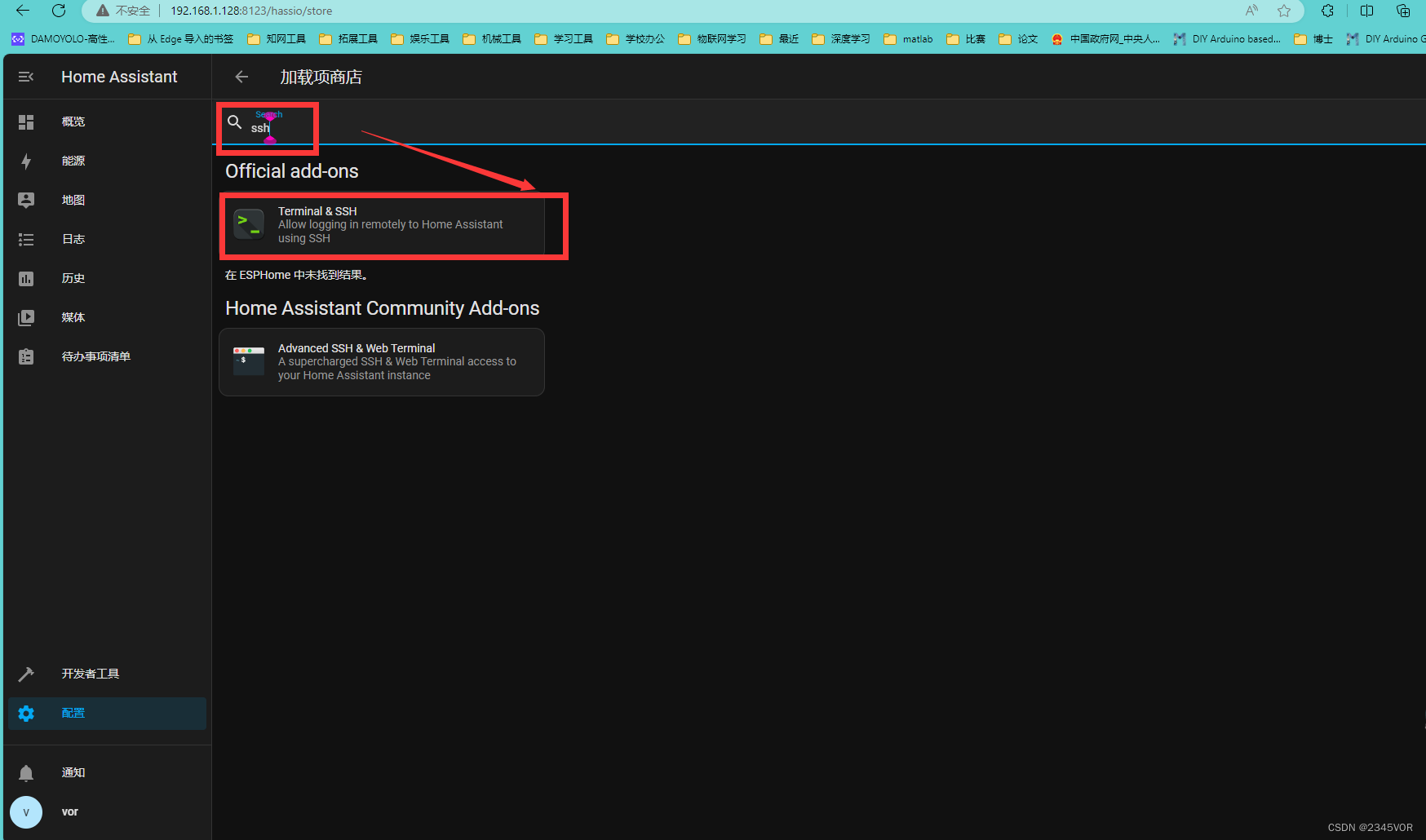Click the Official add-ons heading

tap(292, 171)
